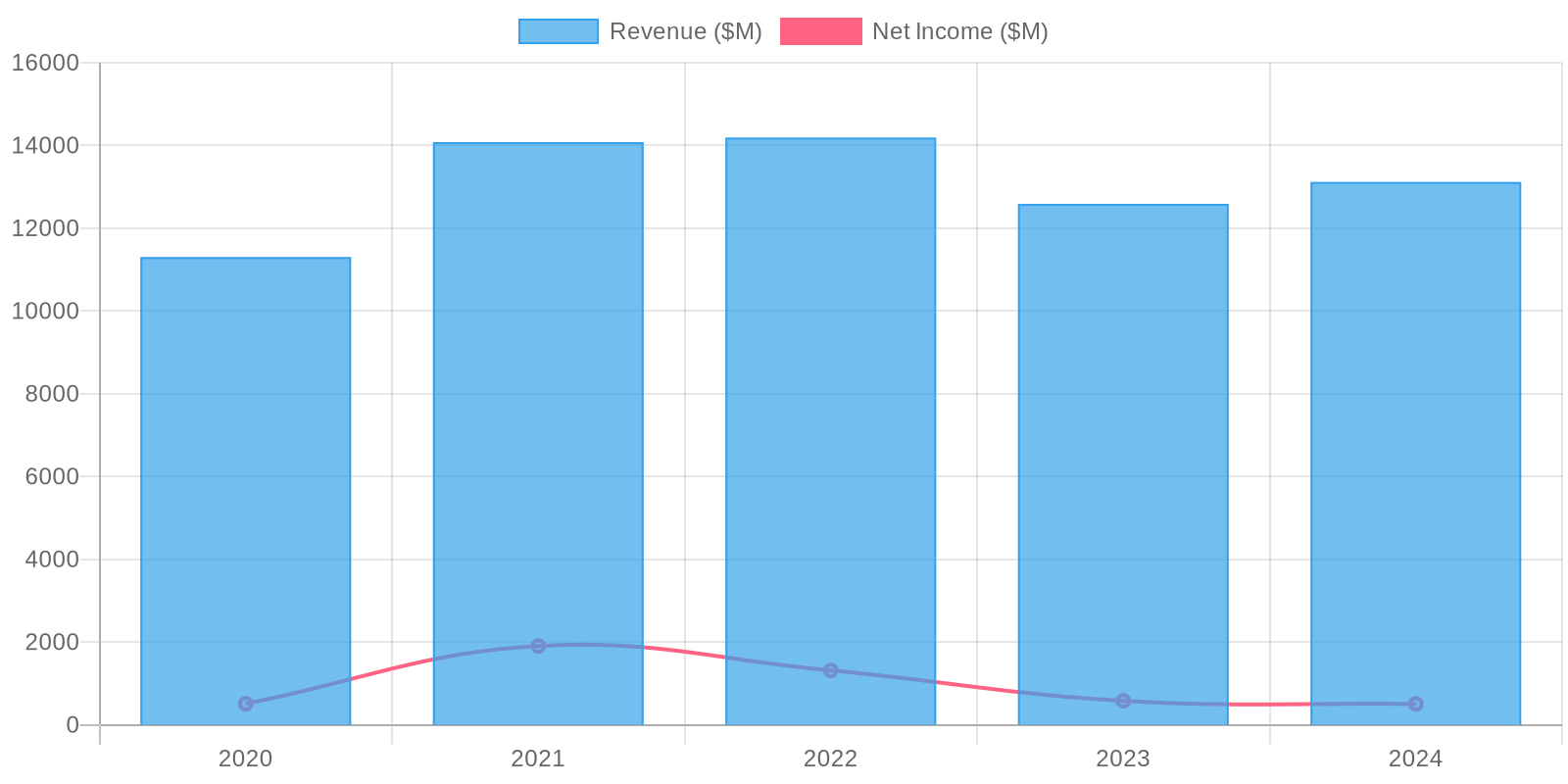1568x784 pixels.
Task: Click the 8000 y-axis label
Action: coord(53,394)
